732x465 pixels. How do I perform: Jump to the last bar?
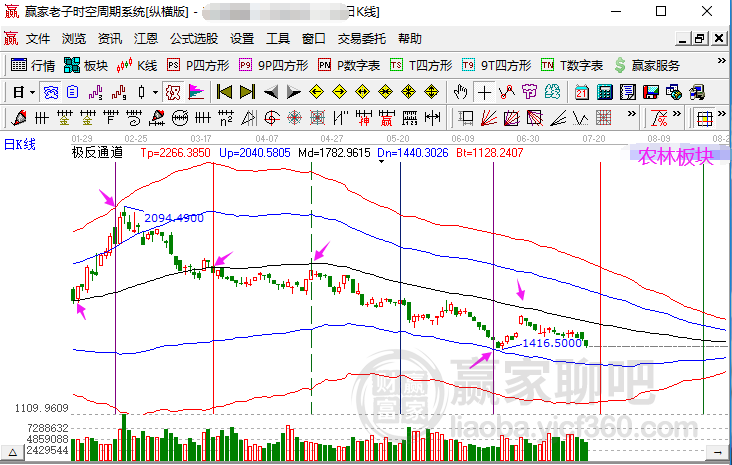[247, 92]
